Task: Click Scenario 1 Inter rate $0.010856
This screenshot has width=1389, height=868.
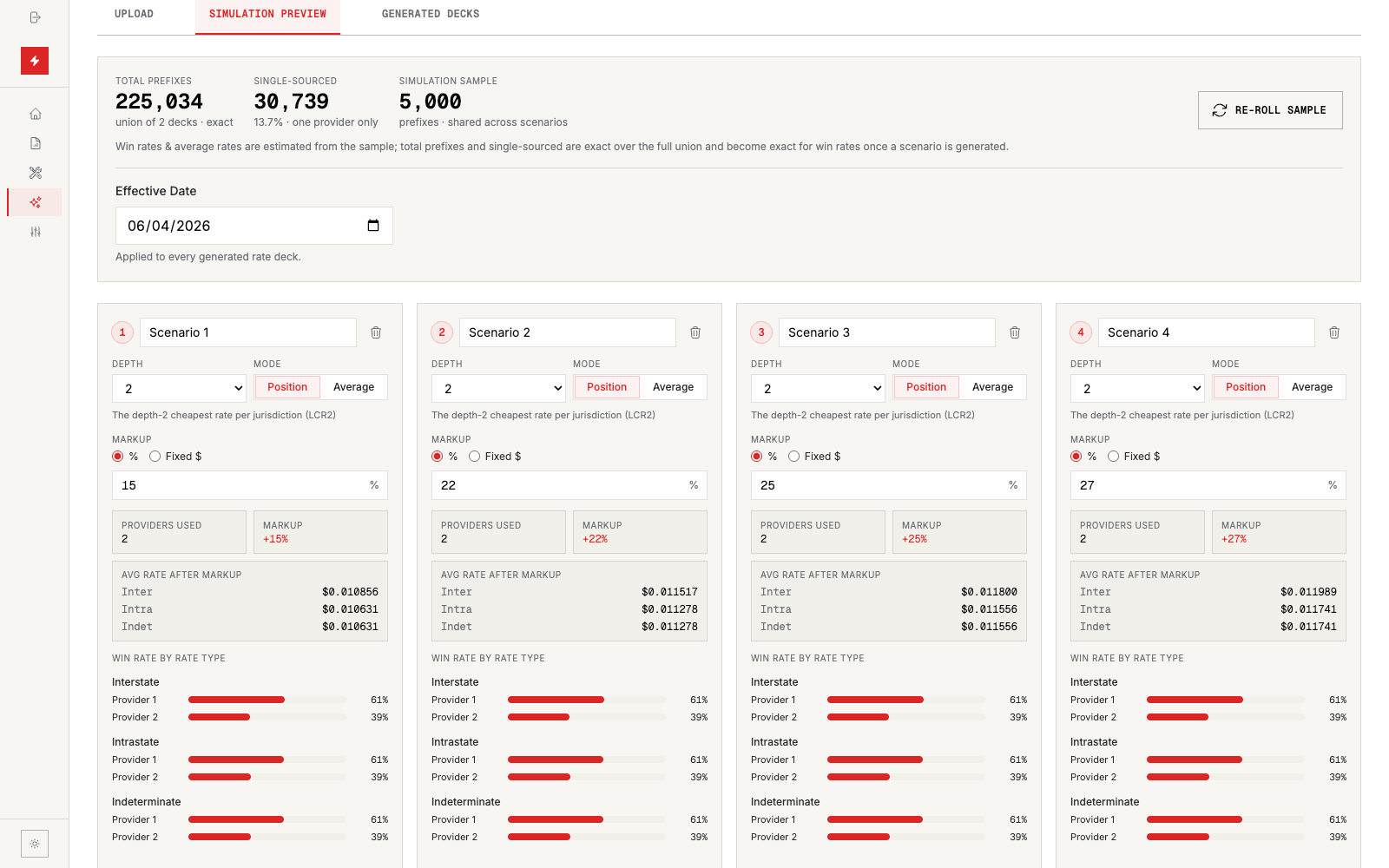Action: pyautogui.click(x=350, y=592)
